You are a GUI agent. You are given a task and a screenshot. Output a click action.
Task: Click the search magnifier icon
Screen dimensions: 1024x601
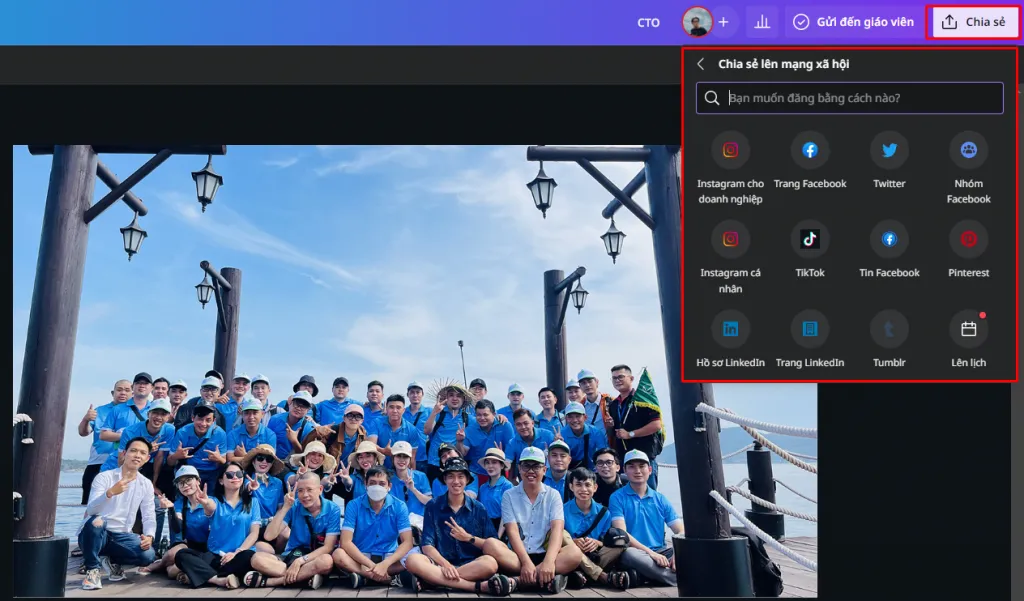(712, 98)
